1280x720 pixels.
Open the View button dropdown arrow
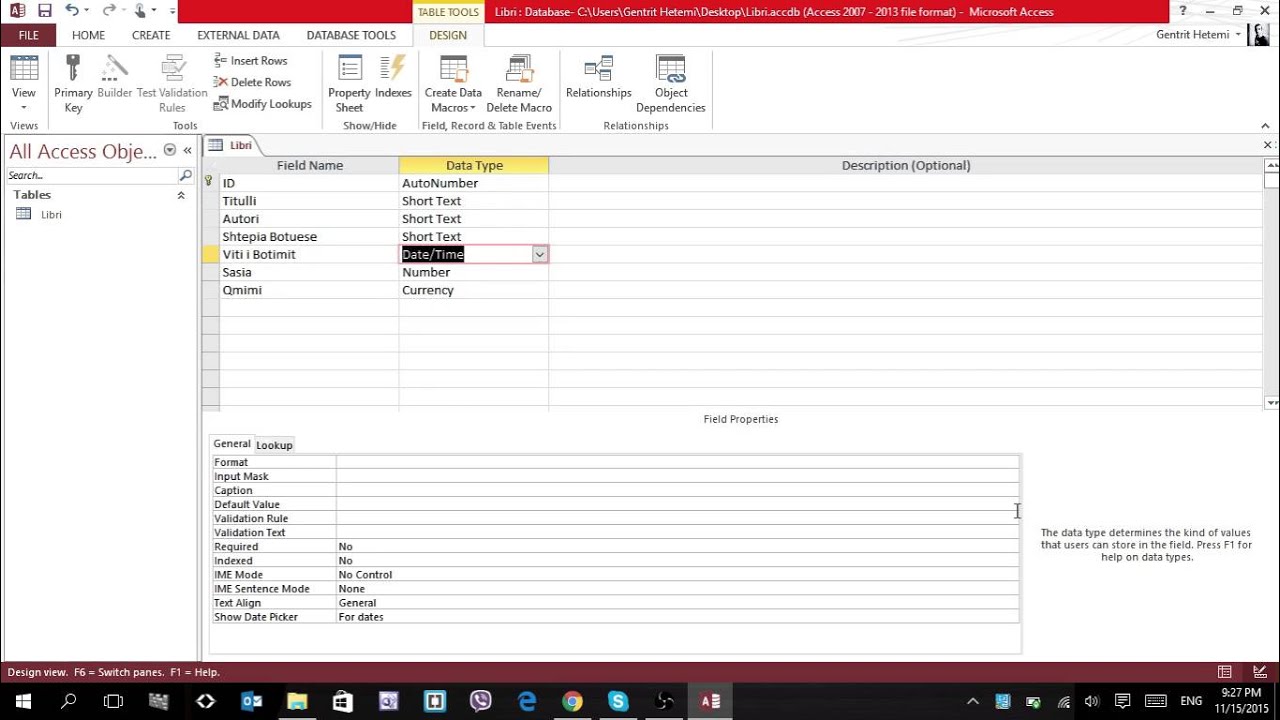[x=24, y=107]
